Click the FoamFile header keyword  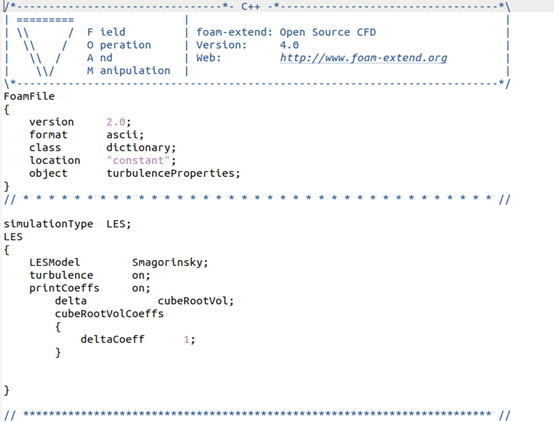(29, 96)
